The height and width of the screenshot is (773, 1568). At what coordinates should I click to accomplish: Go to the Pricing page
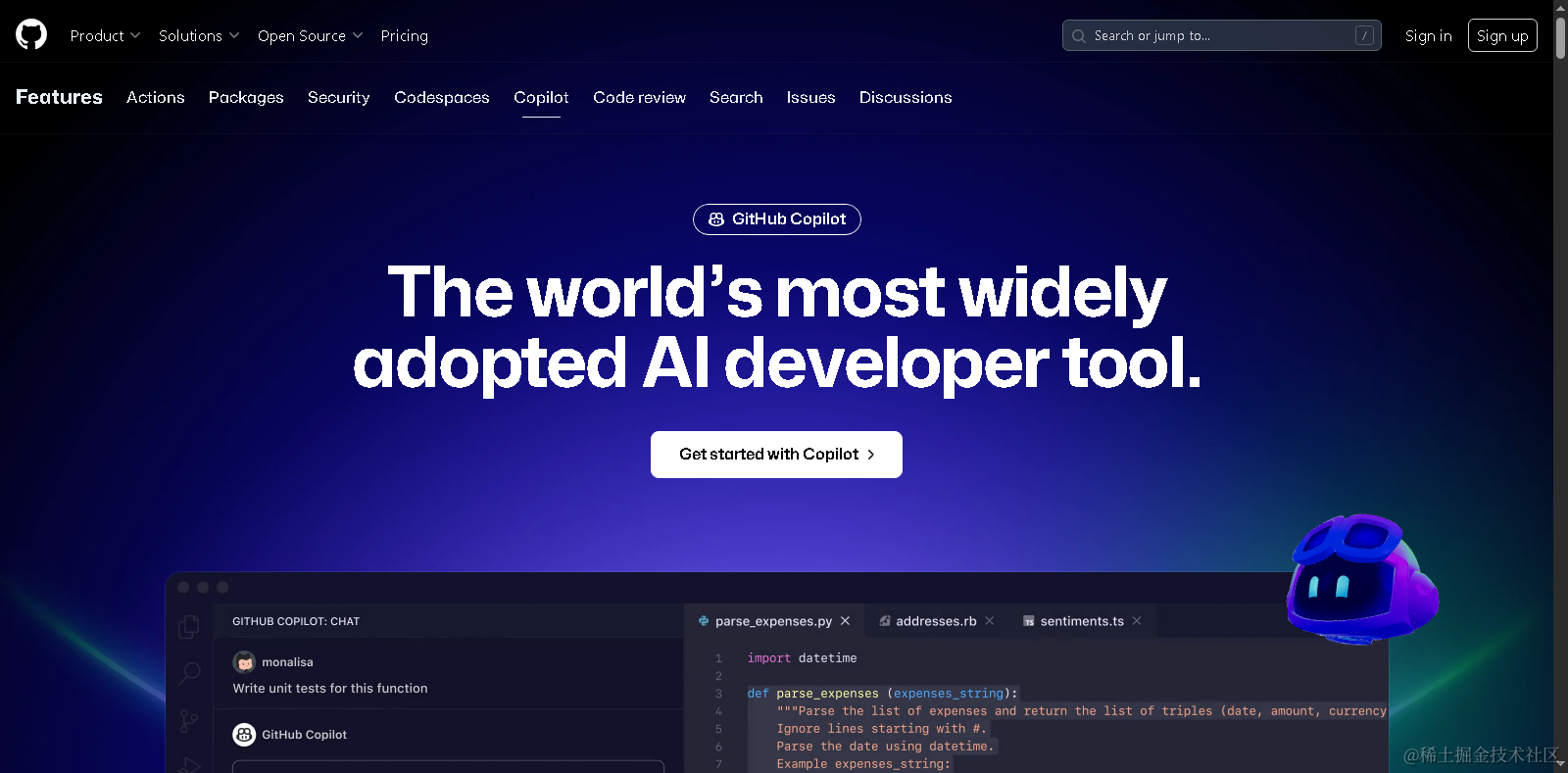pos(404,35)
